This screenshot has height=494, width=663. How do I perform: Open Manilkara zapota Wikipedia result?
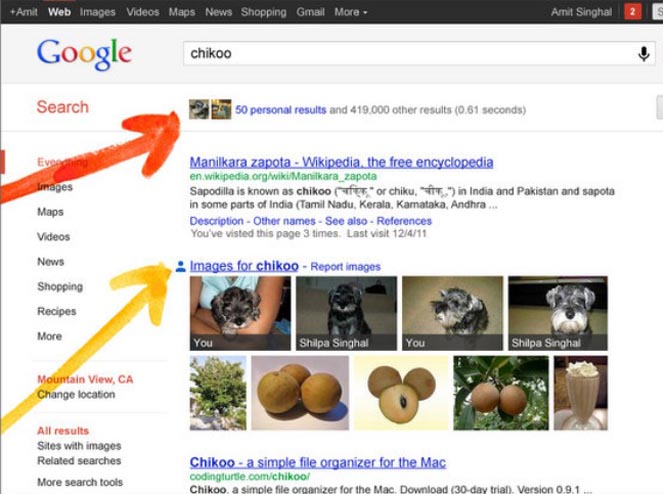pyautogui.click(x=341, y=162)
